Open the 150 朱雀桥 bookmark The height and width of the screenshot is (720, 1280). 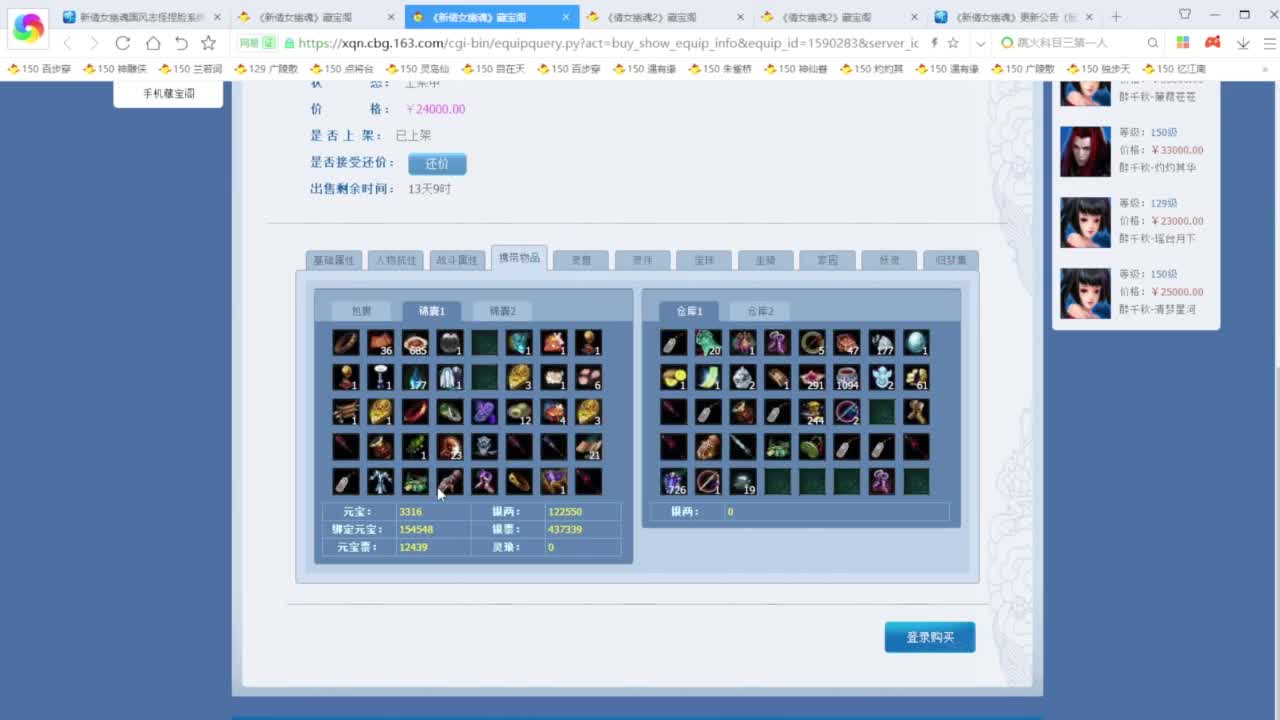720,68
